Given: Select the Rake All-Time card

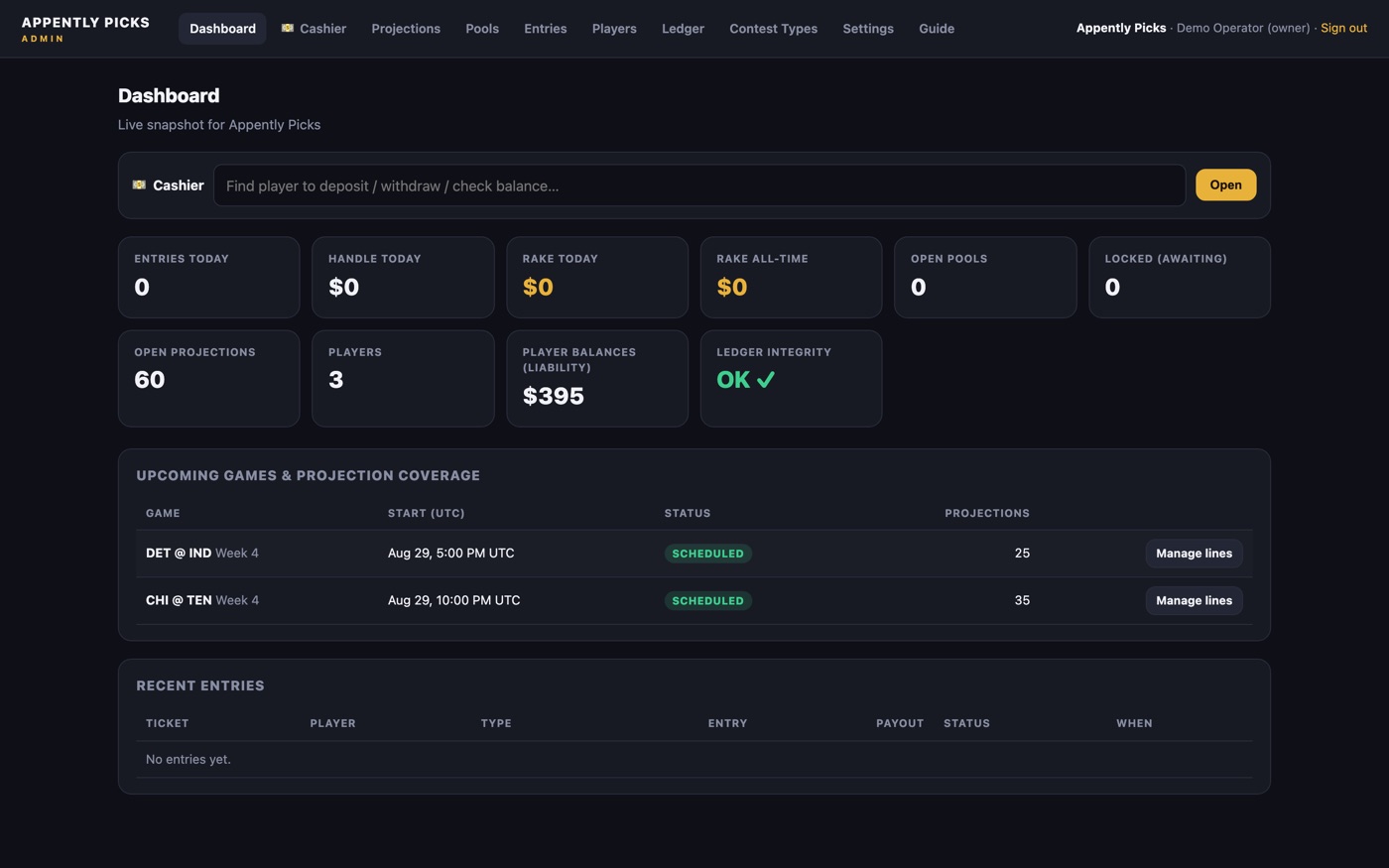Looking at the screenshot, I should click(791, 277).
